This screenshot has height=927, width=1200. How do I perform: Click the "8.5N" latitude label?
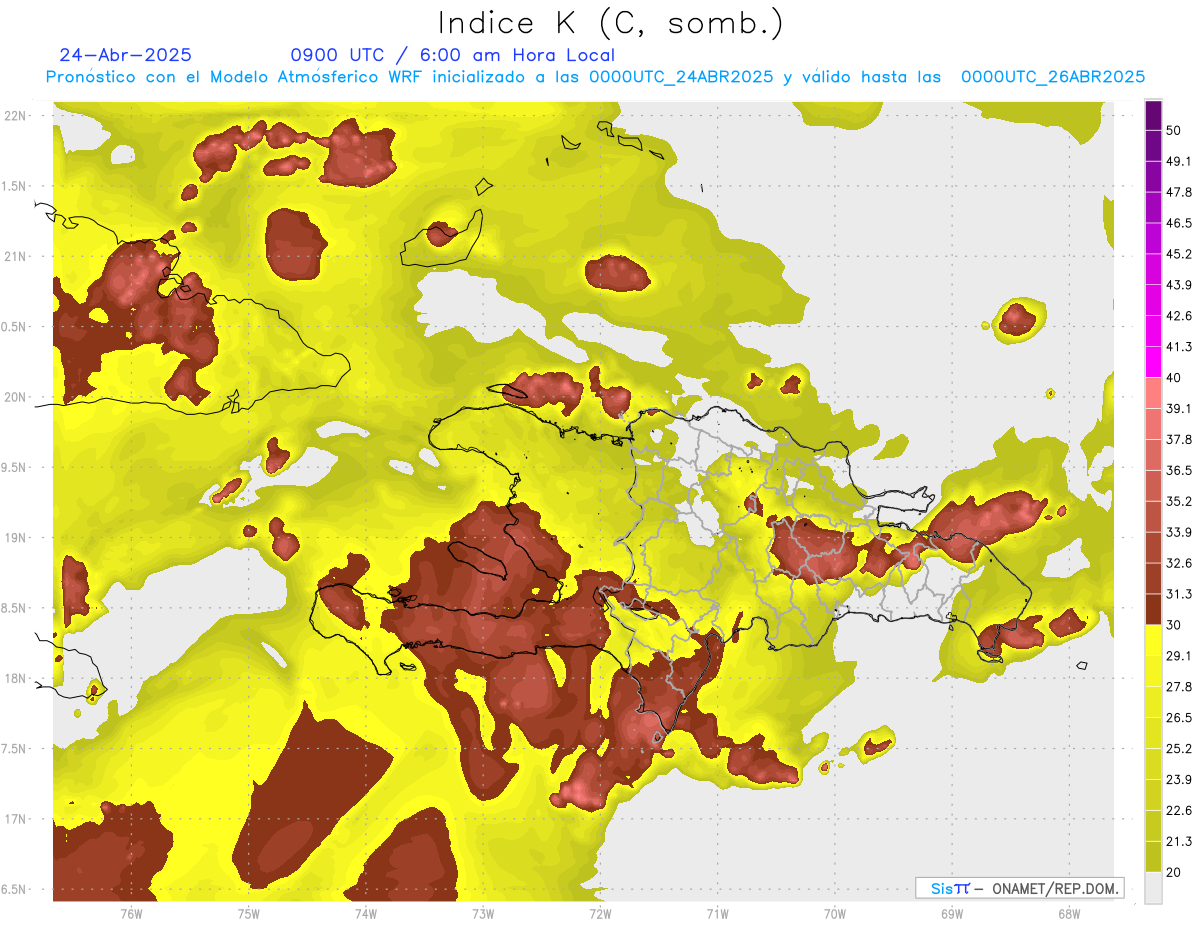tap(14, 608)
